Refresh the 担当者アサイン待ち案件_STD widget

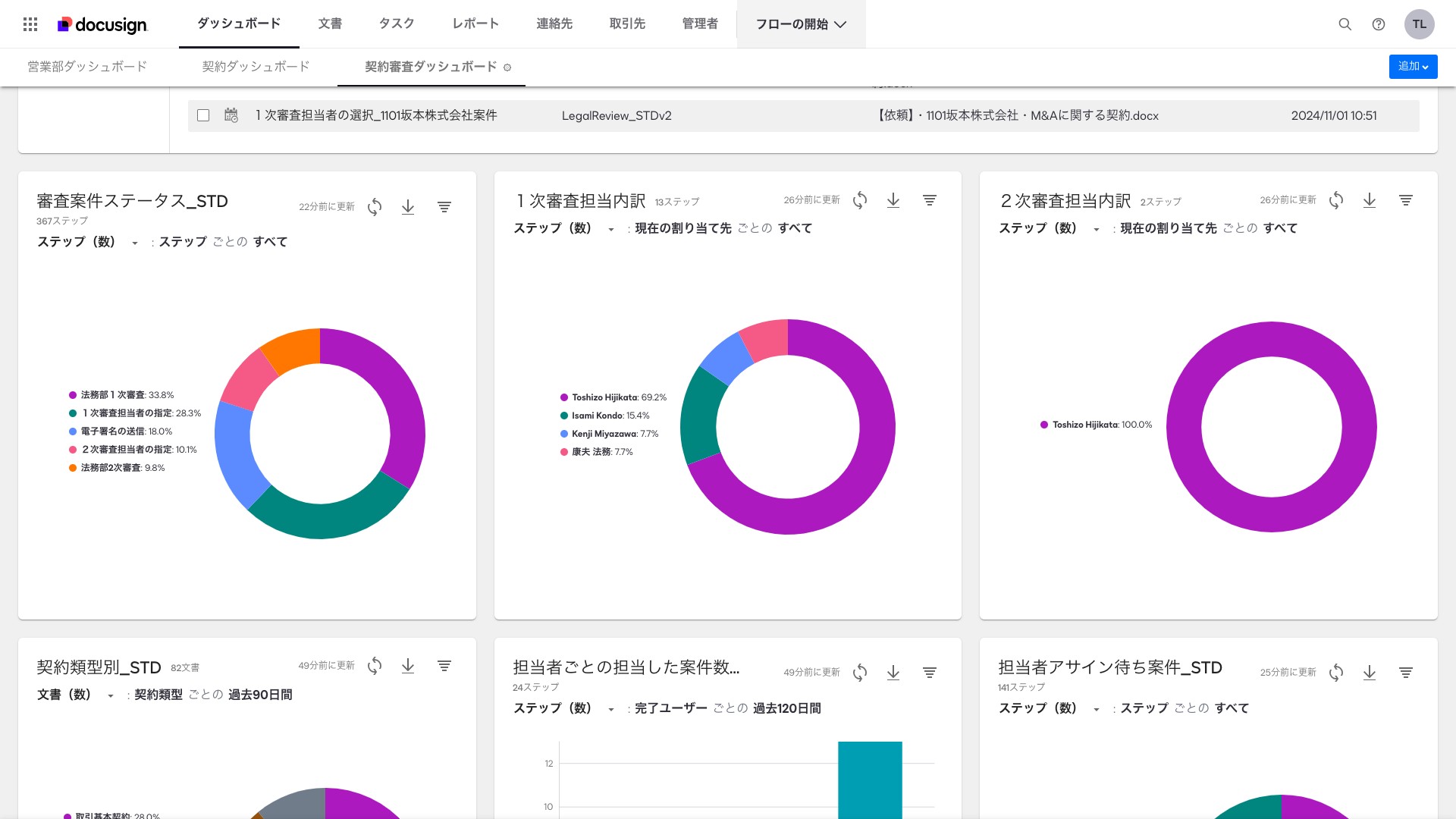pos(1335,673)
